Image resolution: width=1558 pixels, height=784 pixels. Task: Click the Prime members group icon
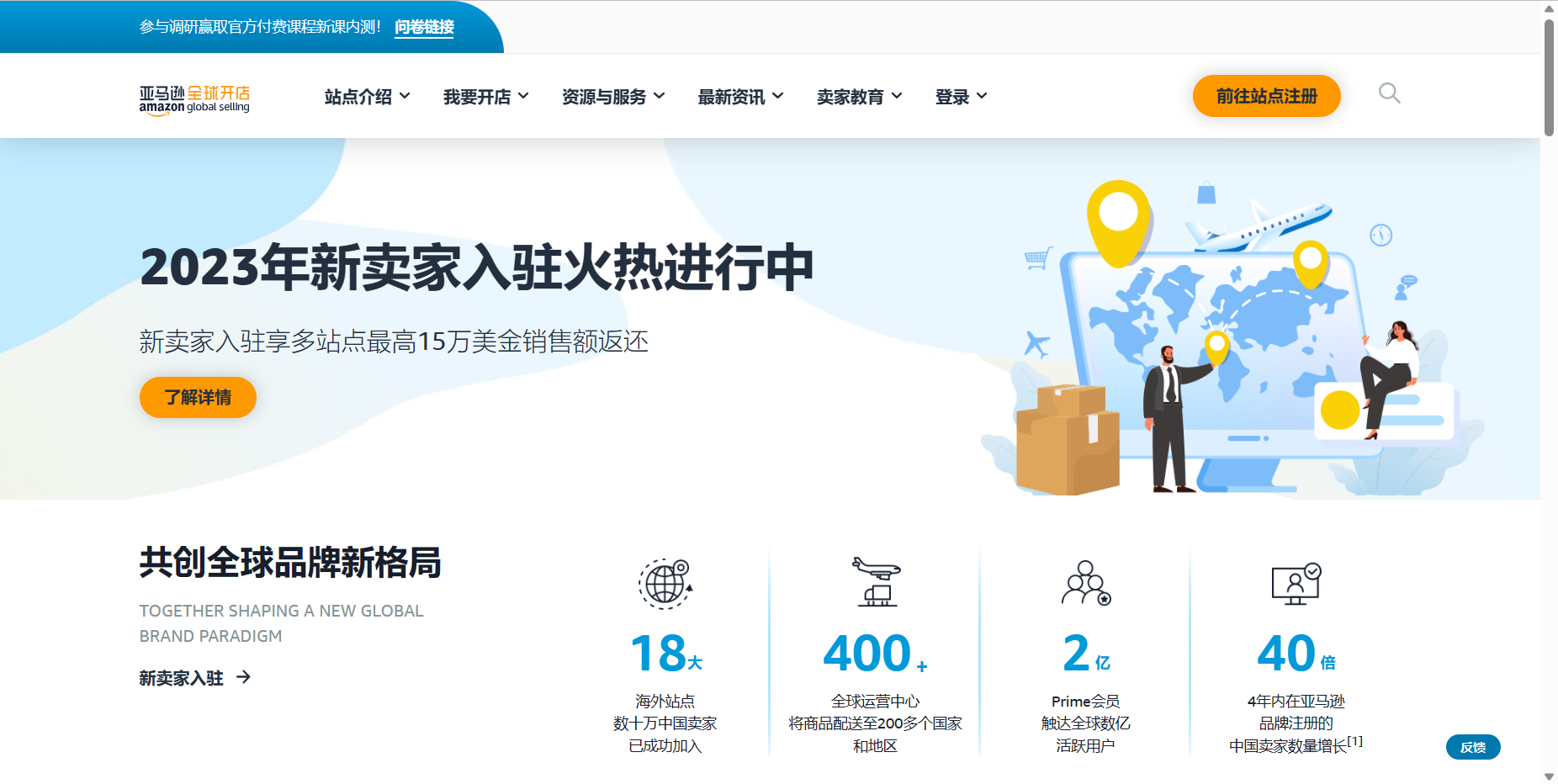pyautogui.click(x=1086, y=583)
